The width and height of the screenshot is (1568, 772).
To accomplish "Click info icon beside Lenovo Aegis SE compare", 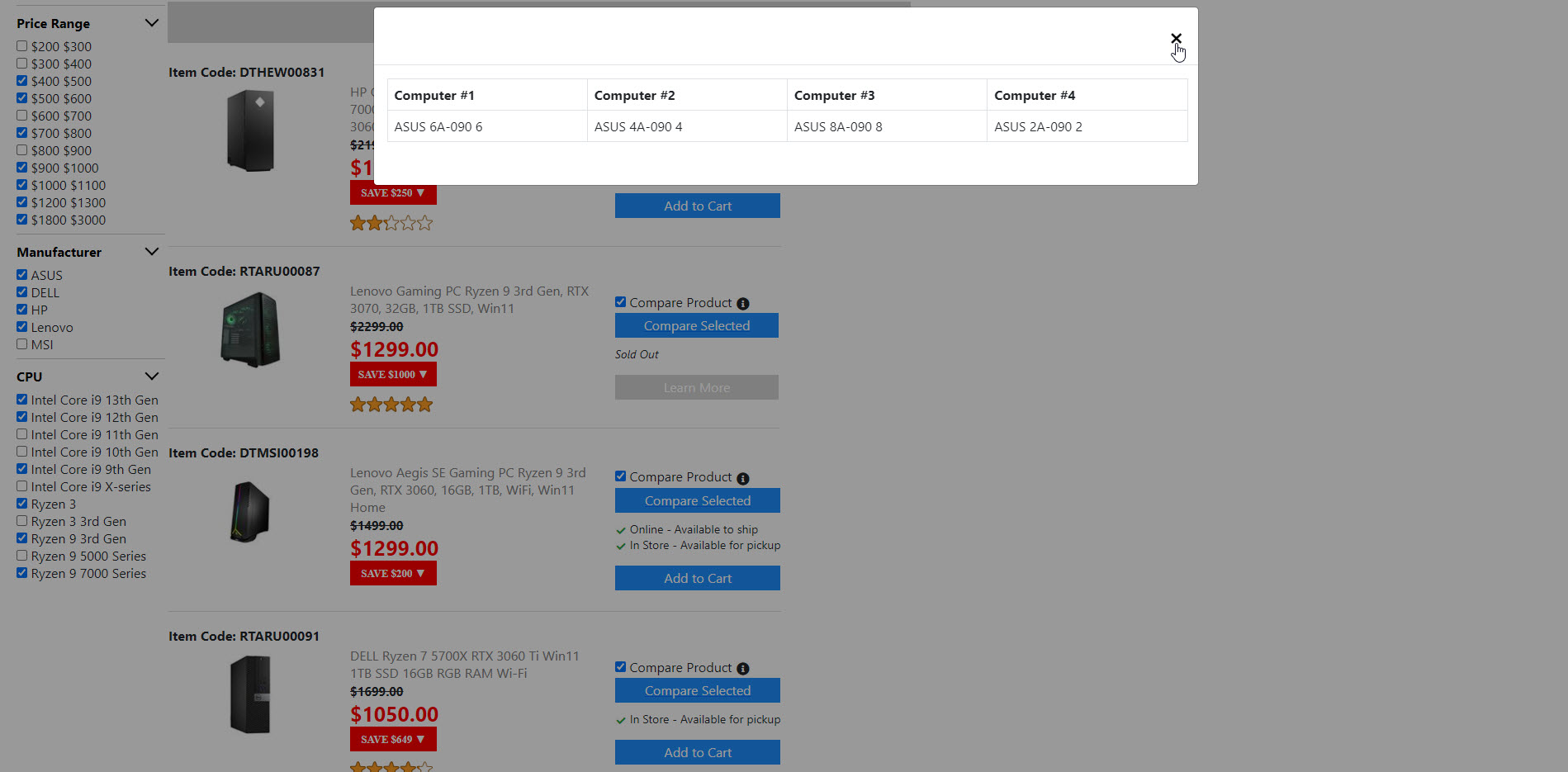I will tap(742, 479).
